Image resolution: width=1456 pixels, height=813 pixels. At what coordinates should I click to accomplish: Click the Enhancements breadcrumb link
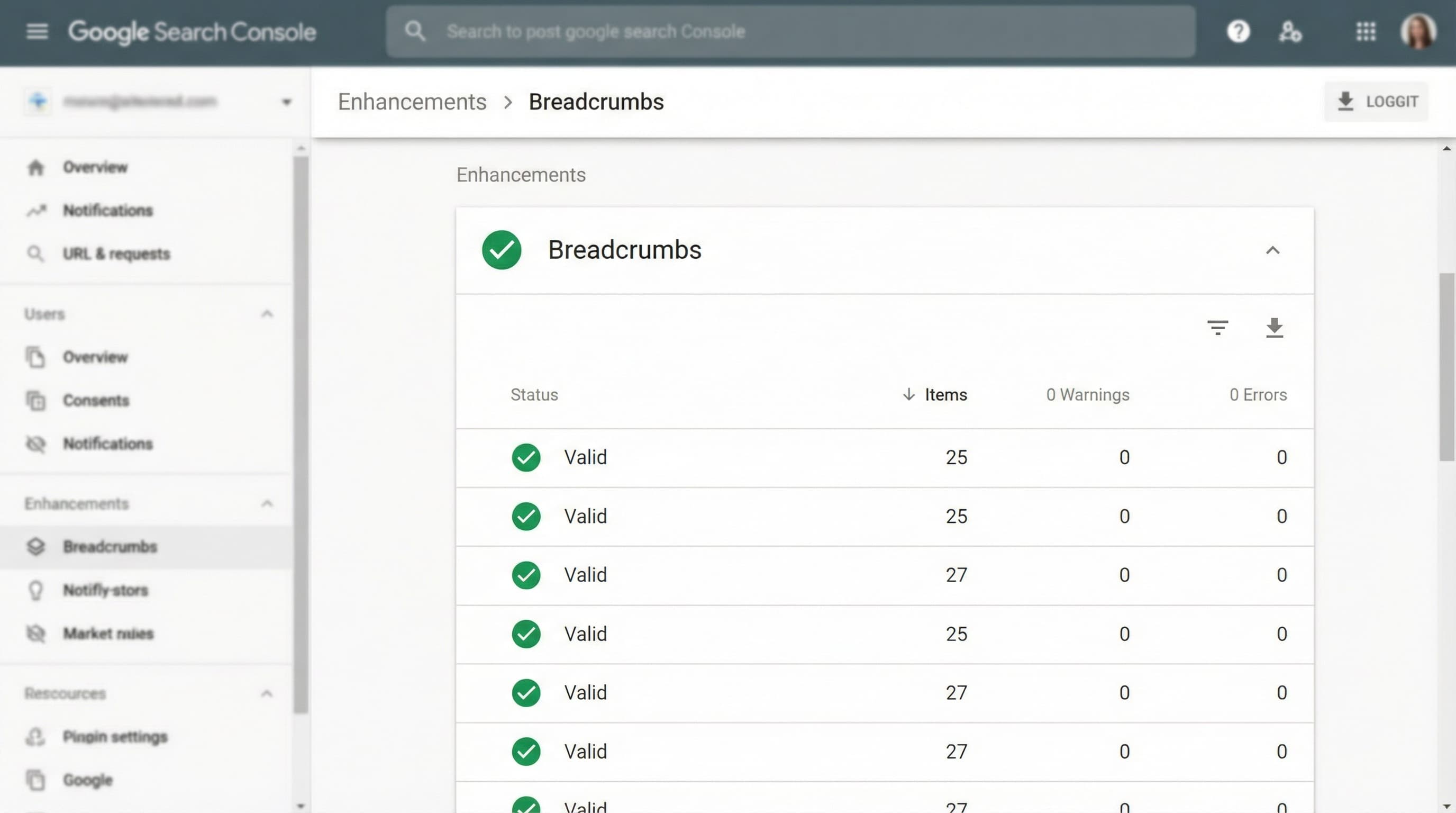pos(412,102)
